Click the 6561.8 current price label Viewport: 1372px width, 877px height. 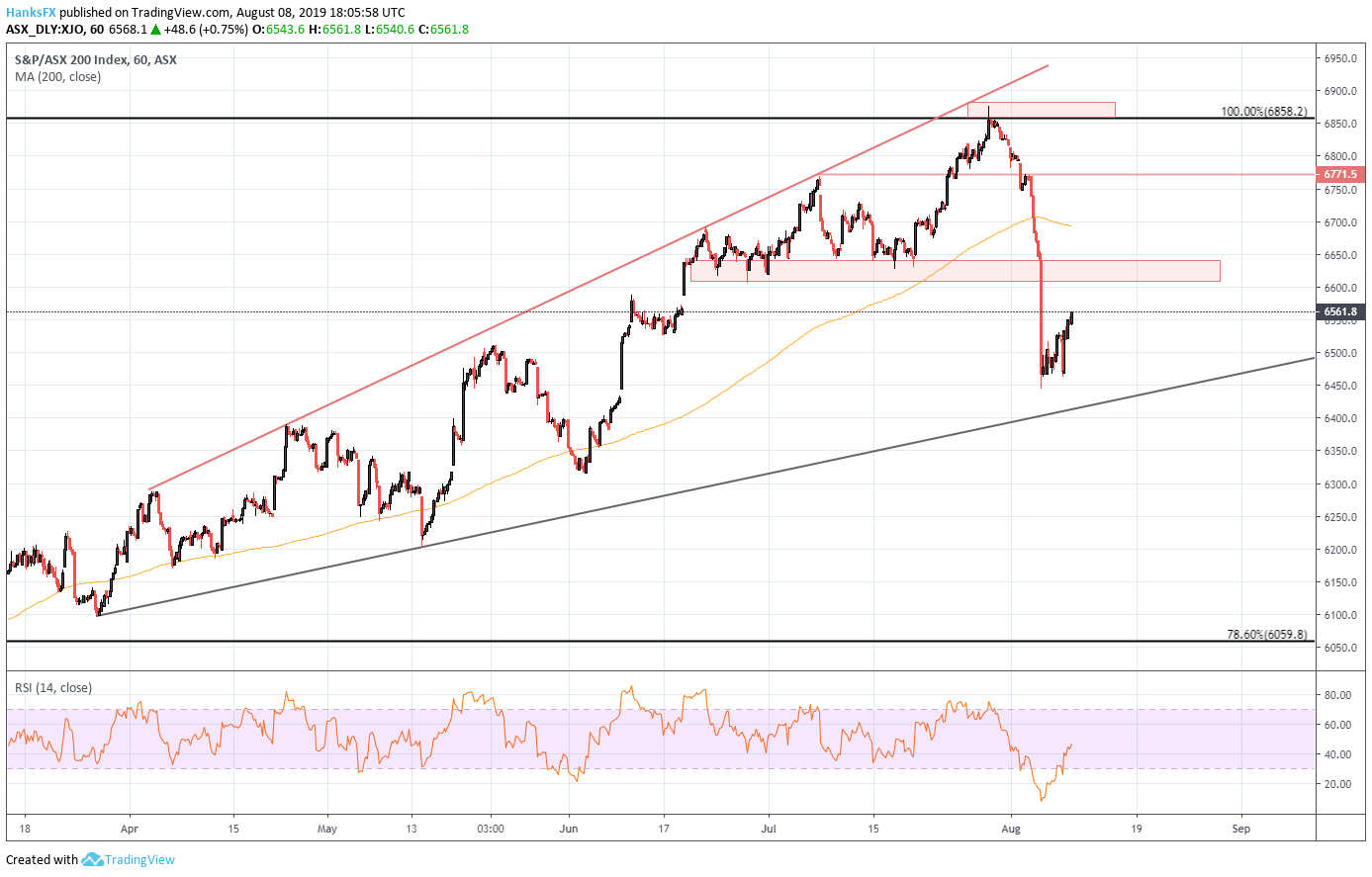pos(1340,311)
